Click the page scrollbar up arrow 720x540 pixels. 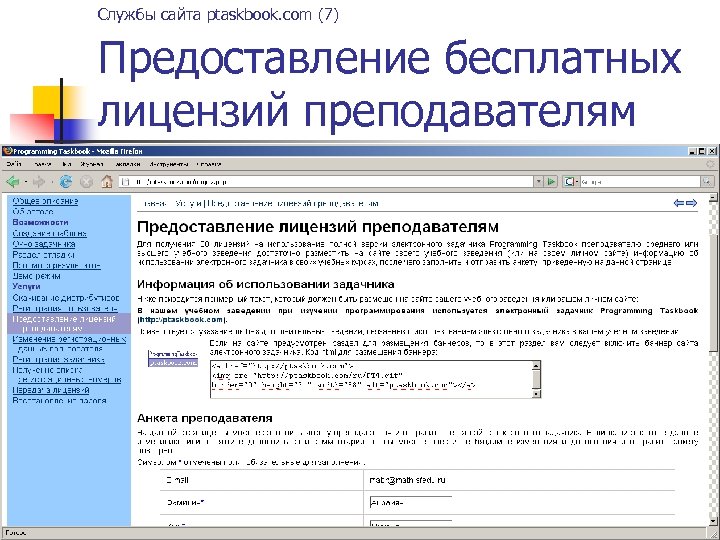point(713,198)
